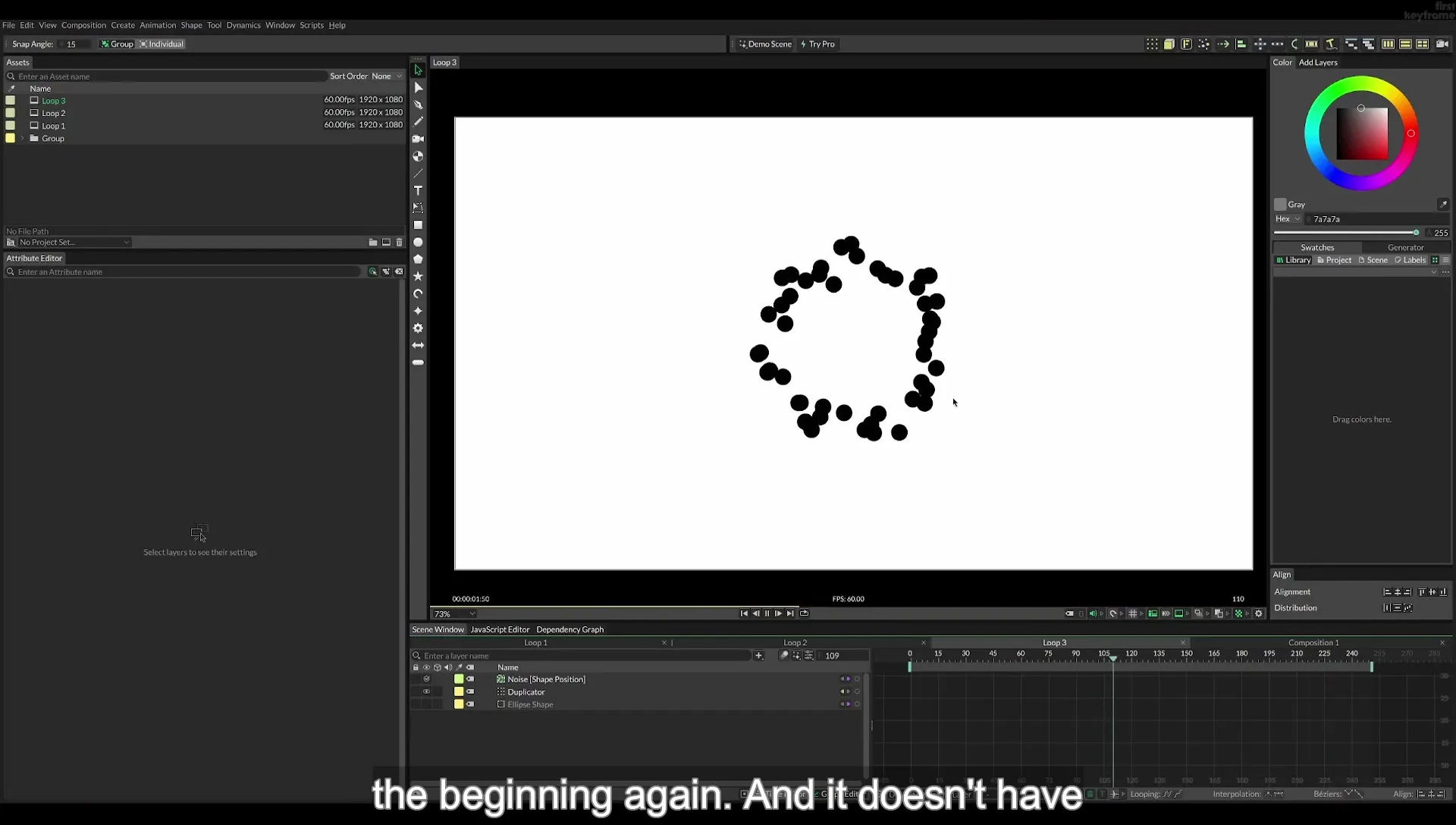
Task: Click the Pencil tool
Action: pyautogui.click(x=418, y=121)
